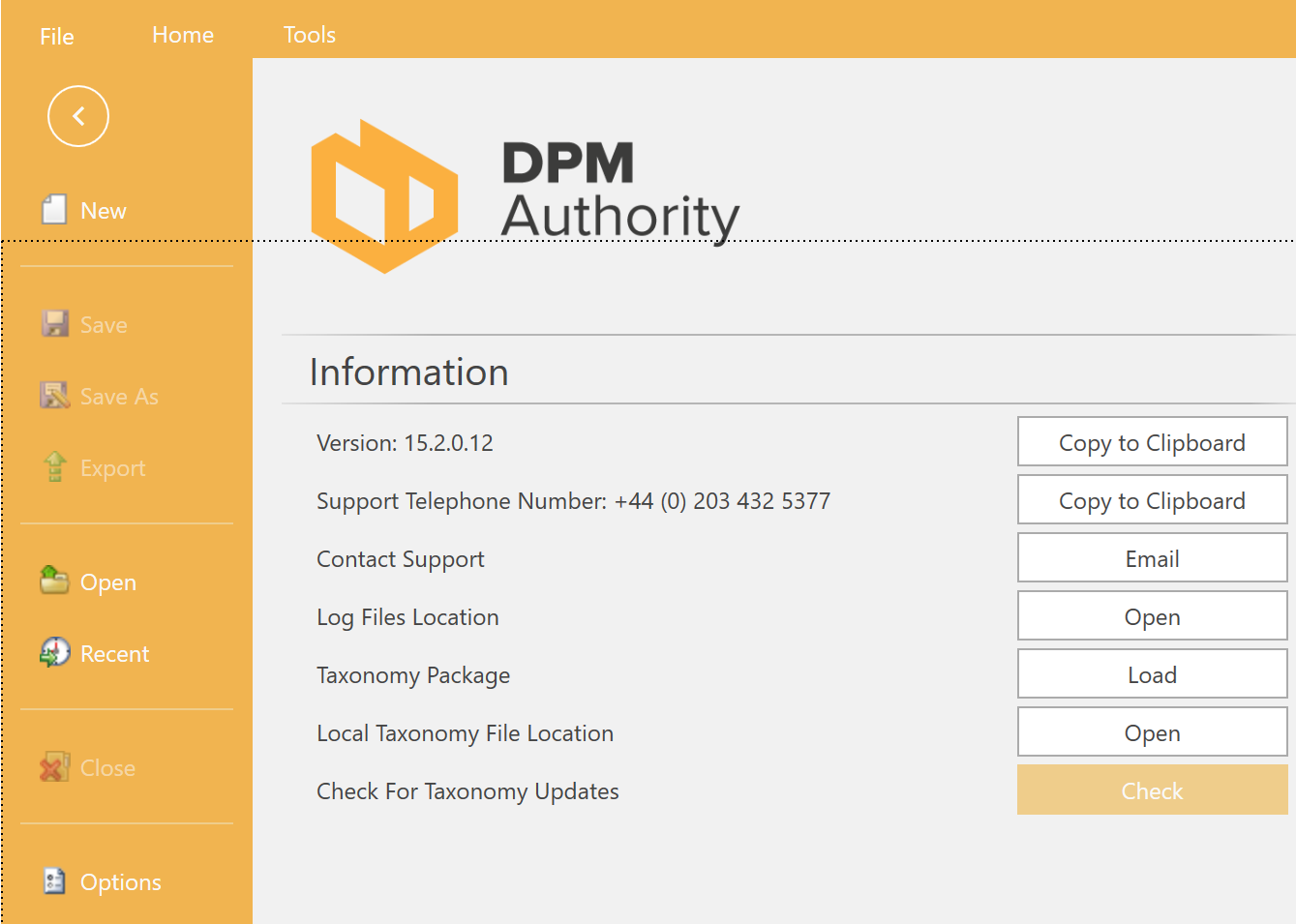Viewport: 1296px width, 924px height.
Task: Click the Check For Taxonomy Updates label
Action: click(x=467, y=791)
